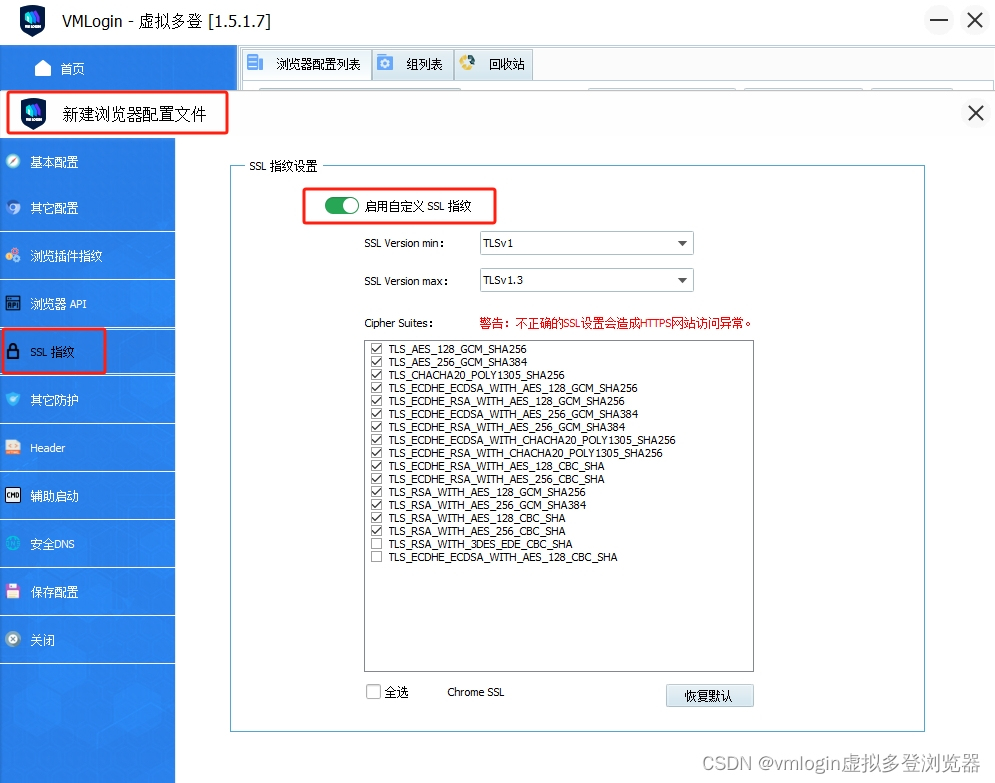Check TLS_RSA_WITH_3DES_EDE_CBC_SHA cipher
The image size is (995, 783).
click(x=376, y=544)
